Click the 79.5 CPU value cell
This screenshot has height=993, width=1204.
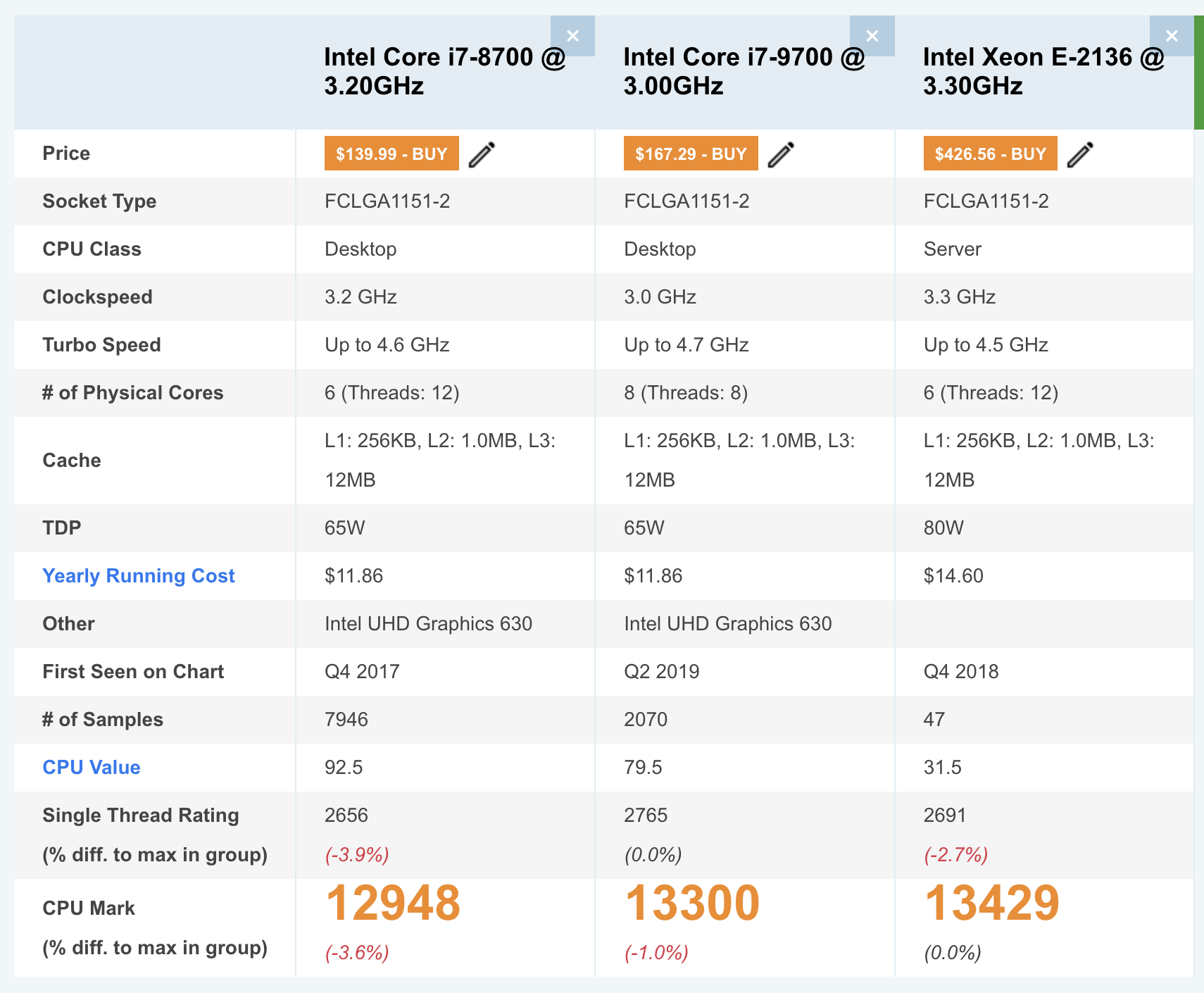pos(643,767)
